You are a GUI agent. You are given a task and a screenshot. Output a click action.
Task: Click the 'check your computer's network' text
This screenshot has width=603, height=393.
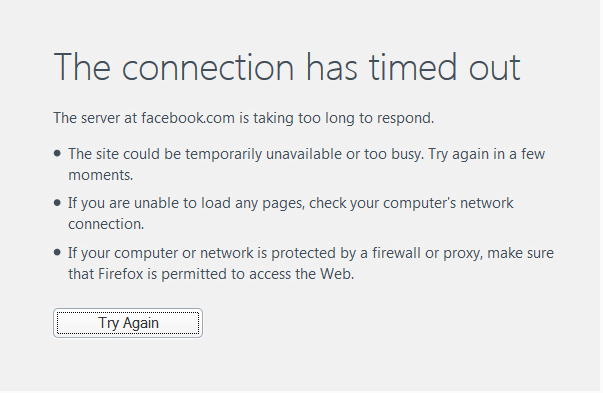[411, 203]
